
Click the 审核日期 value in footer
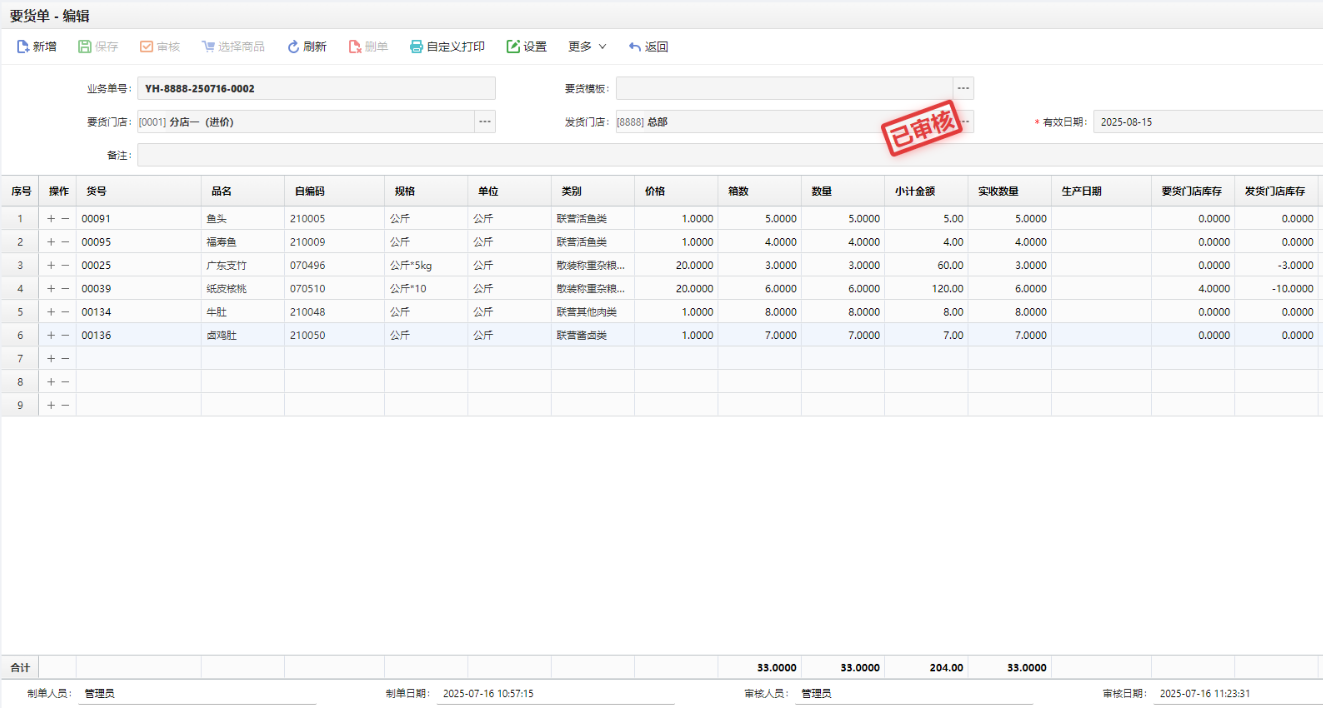tap(1205, 693)
